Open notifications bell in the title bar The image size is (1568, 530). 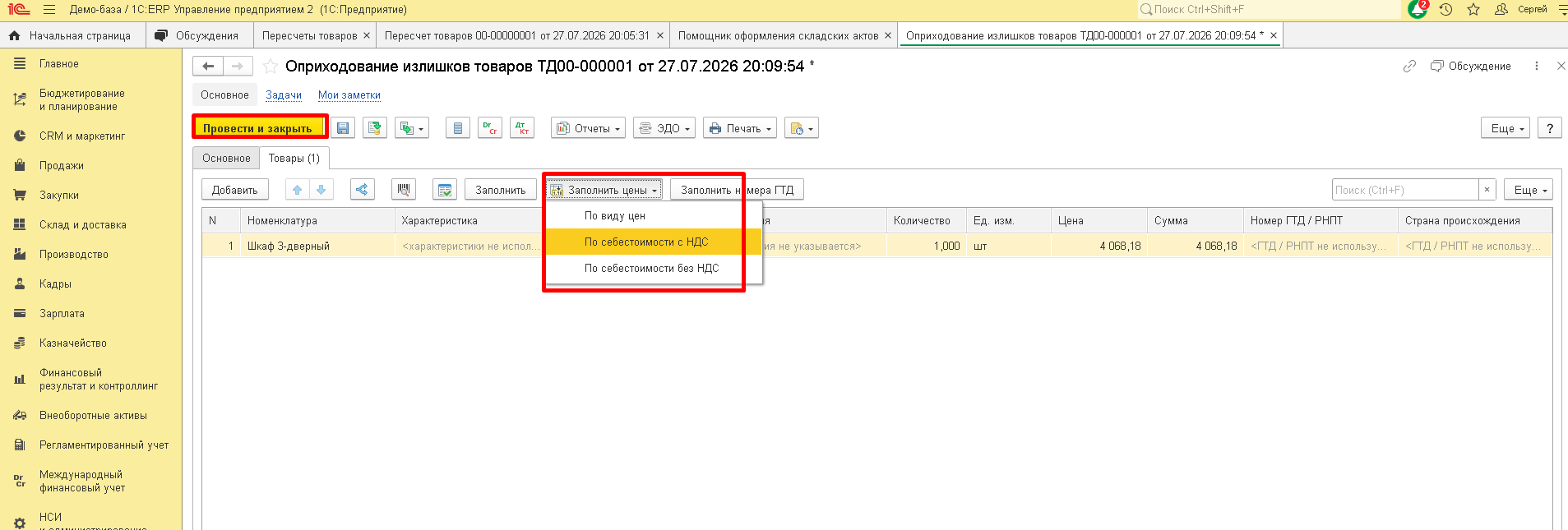pos(1418,9)
